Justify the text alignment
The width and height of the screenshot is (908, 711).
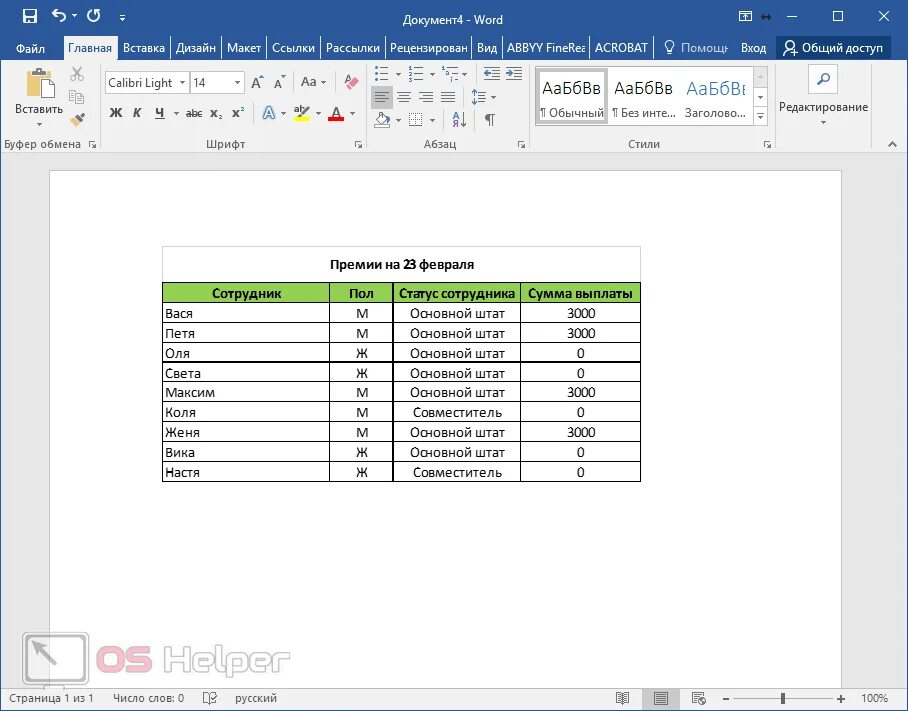pyautogui.click(x=448, y=97)
